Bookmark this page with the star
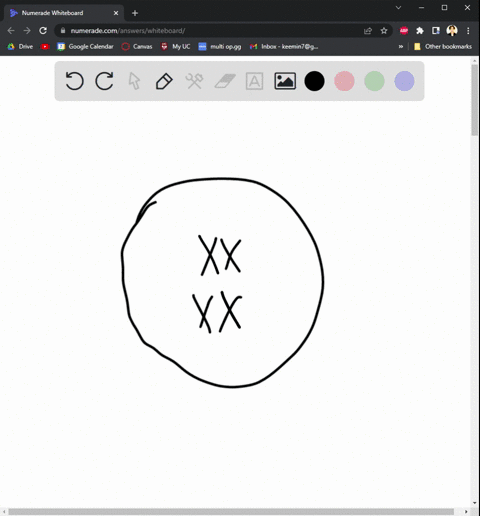 (x=384, y=31)
